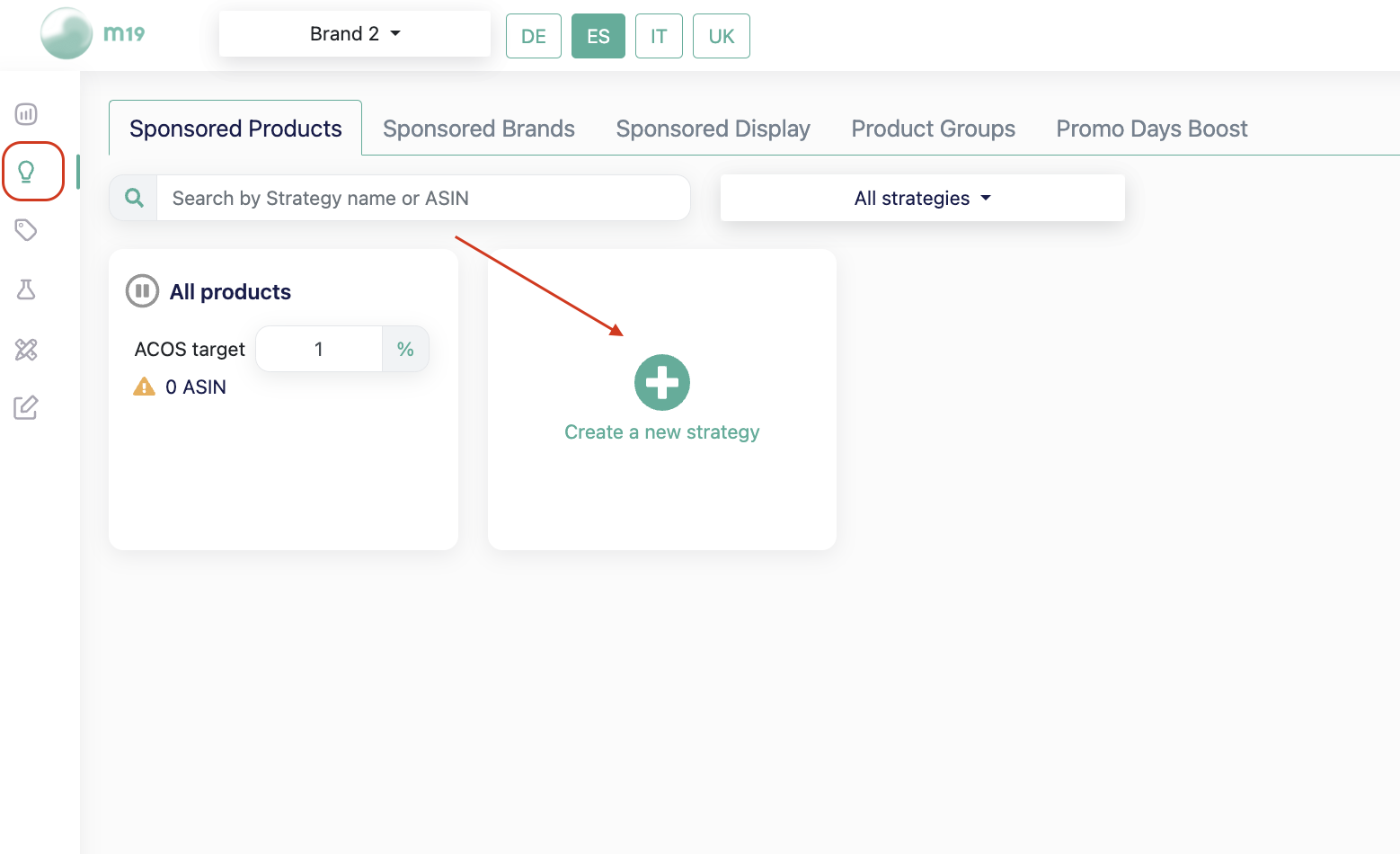Screen dimensions: 1400x854
Task: Click the pause icon on All products
Action: click(142, 291)
